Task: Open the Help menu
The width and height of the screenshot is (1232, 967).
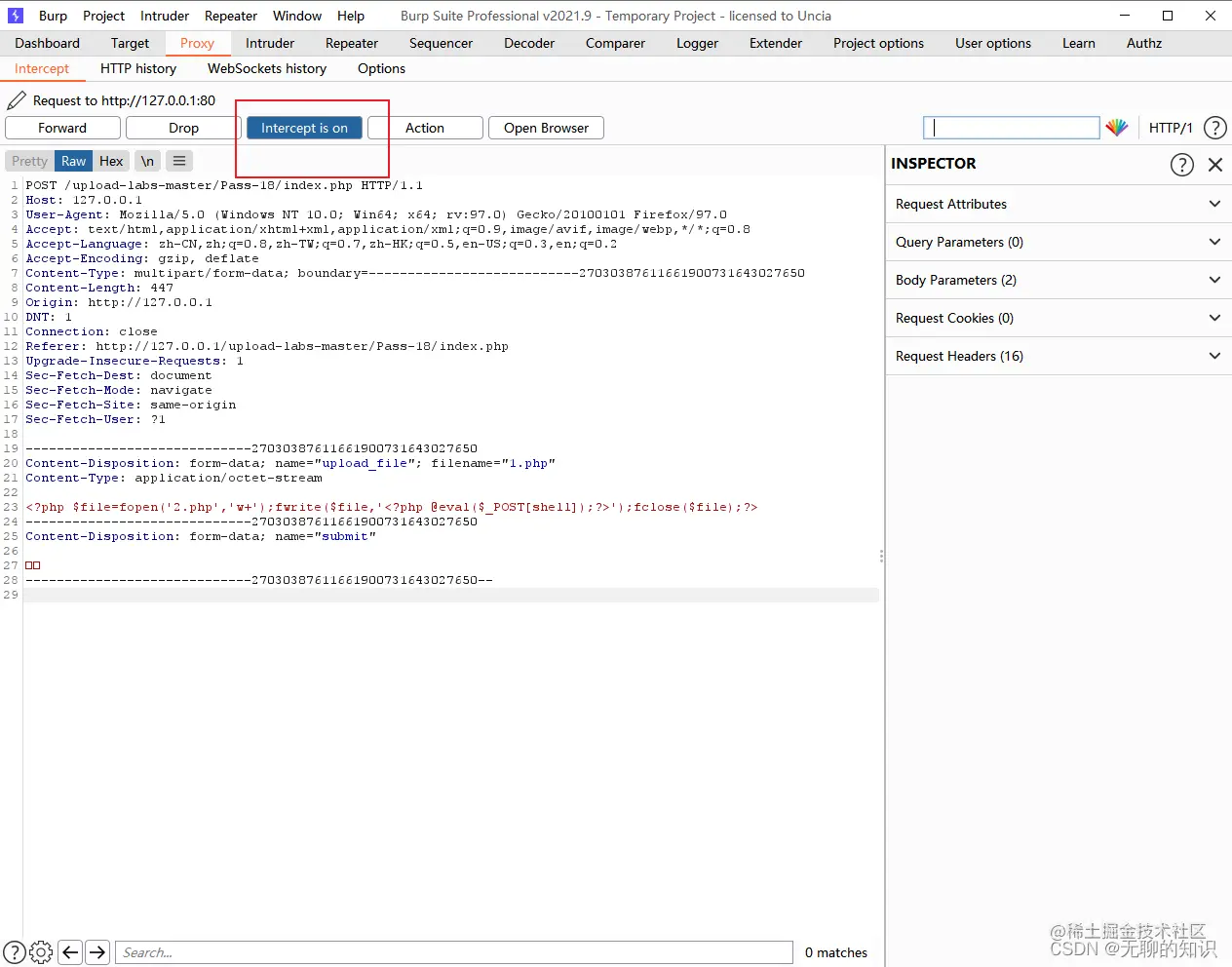Action: 351,16
